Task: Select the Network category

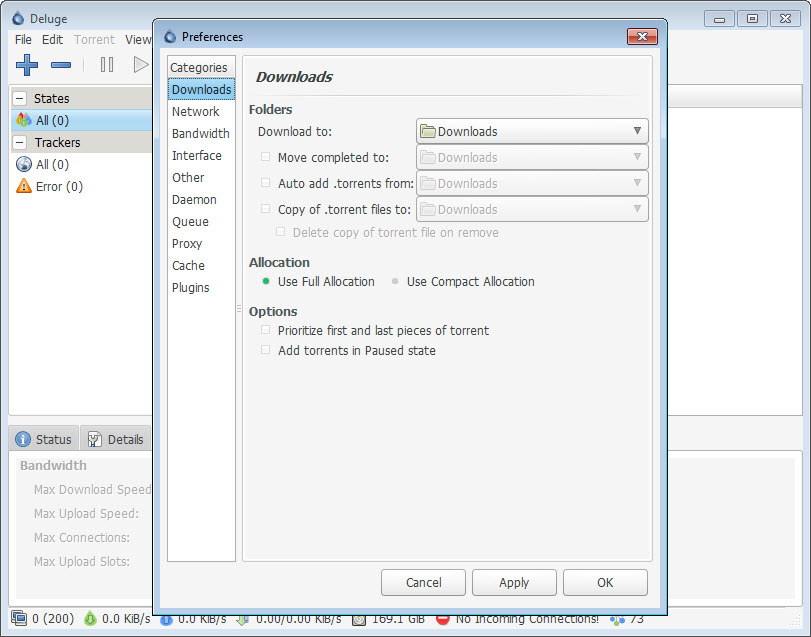Action: tap(201, 112)
